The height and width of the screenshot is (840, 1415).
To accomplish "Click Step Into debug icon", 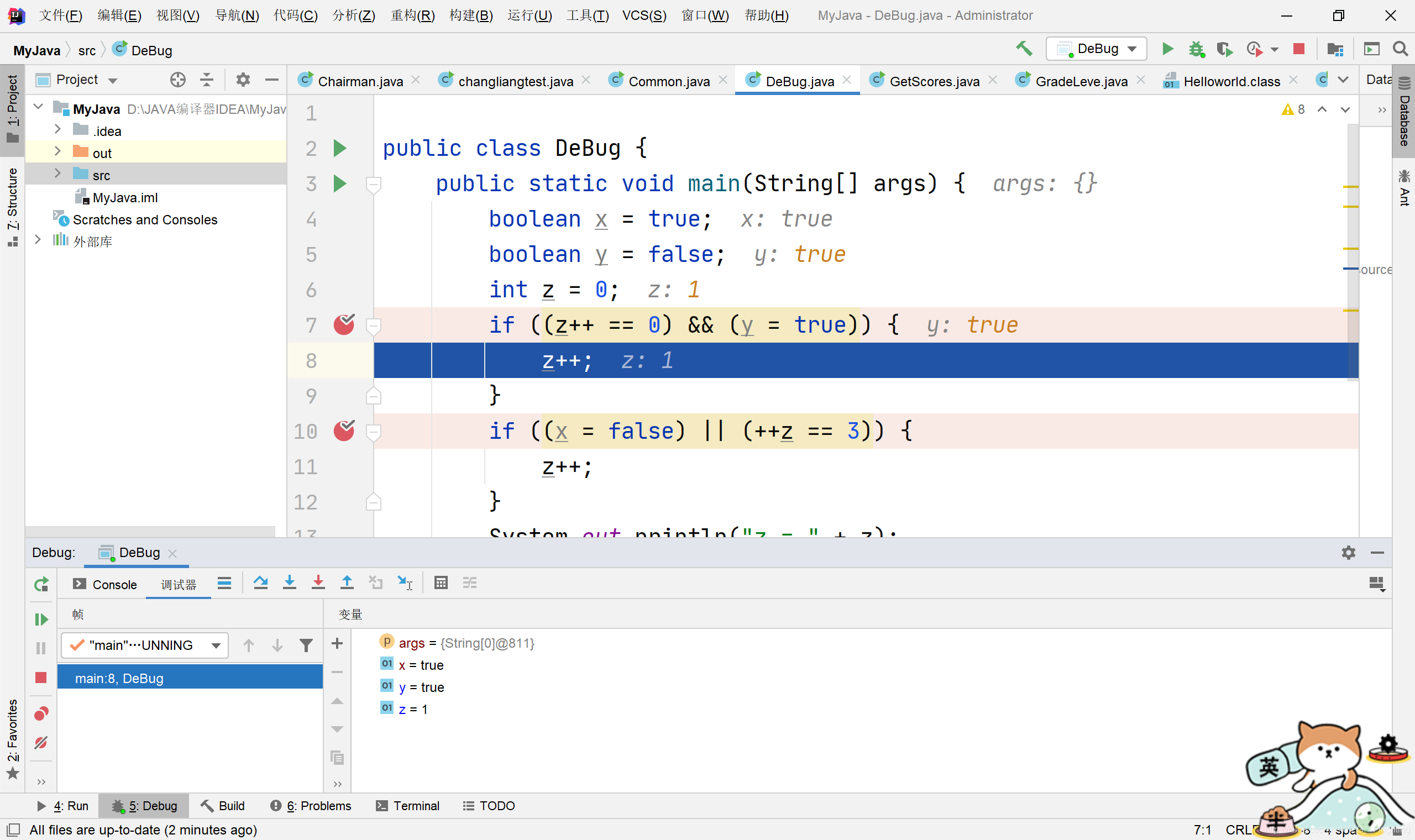I will pos(289,582).
